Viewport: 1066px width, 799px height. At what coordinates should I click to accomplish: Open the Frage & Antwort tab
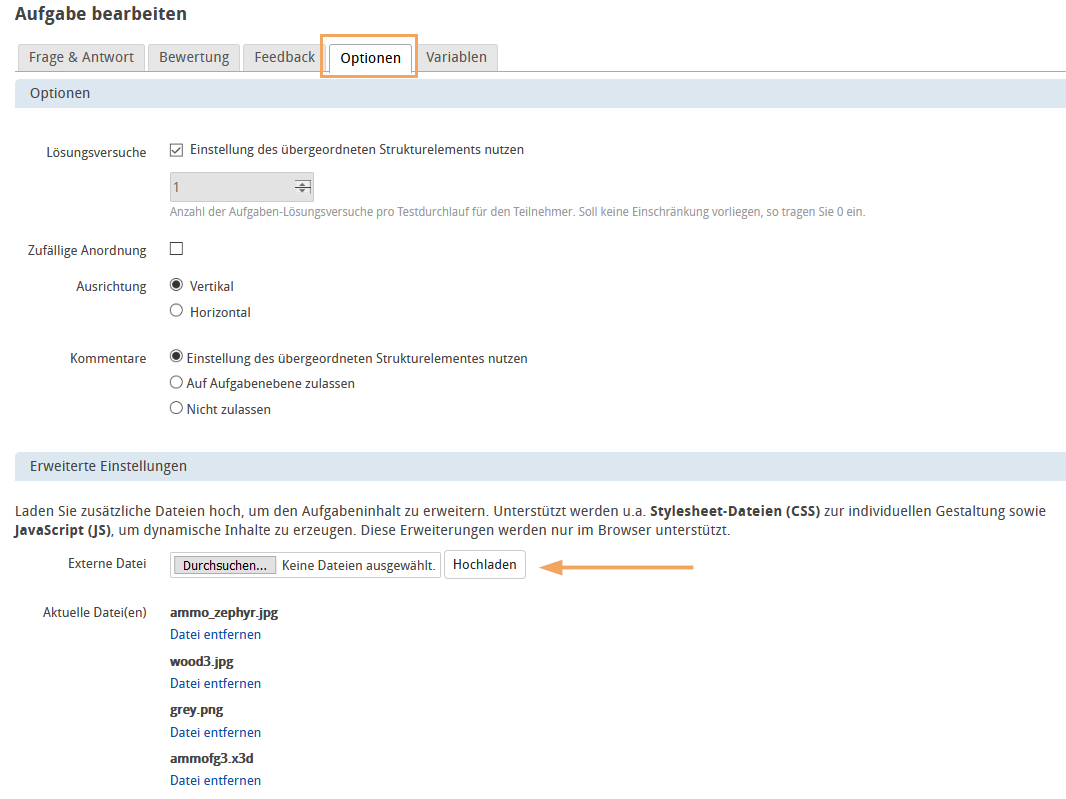tap(81, 57)
